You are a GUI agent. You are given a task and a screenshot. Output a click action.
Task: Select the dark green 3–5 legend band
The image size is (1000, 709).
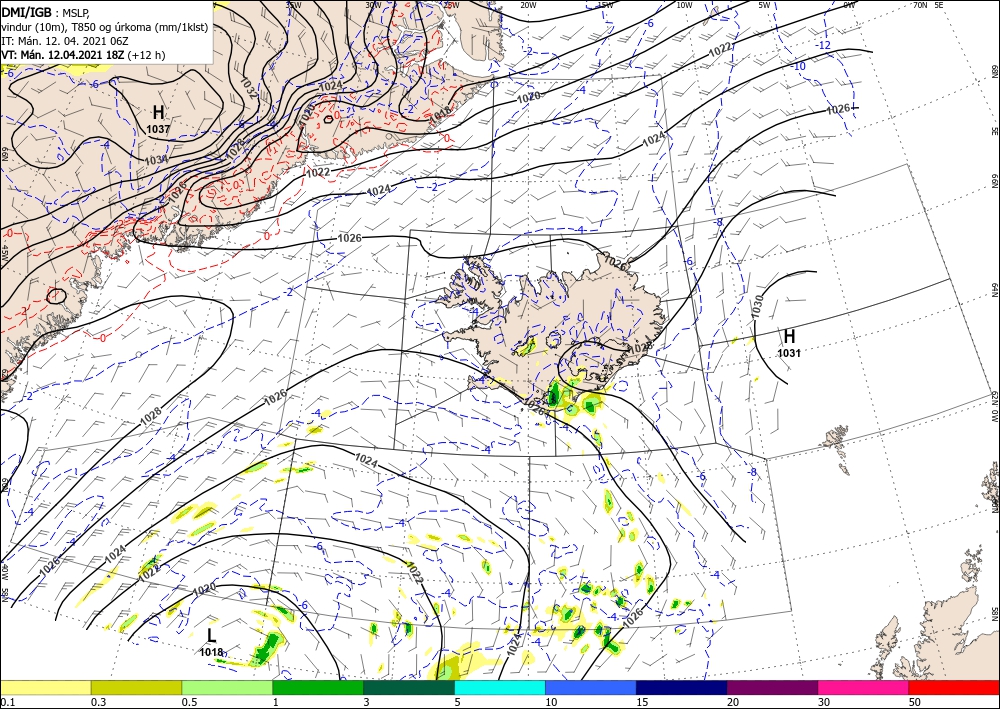point(409,687)
